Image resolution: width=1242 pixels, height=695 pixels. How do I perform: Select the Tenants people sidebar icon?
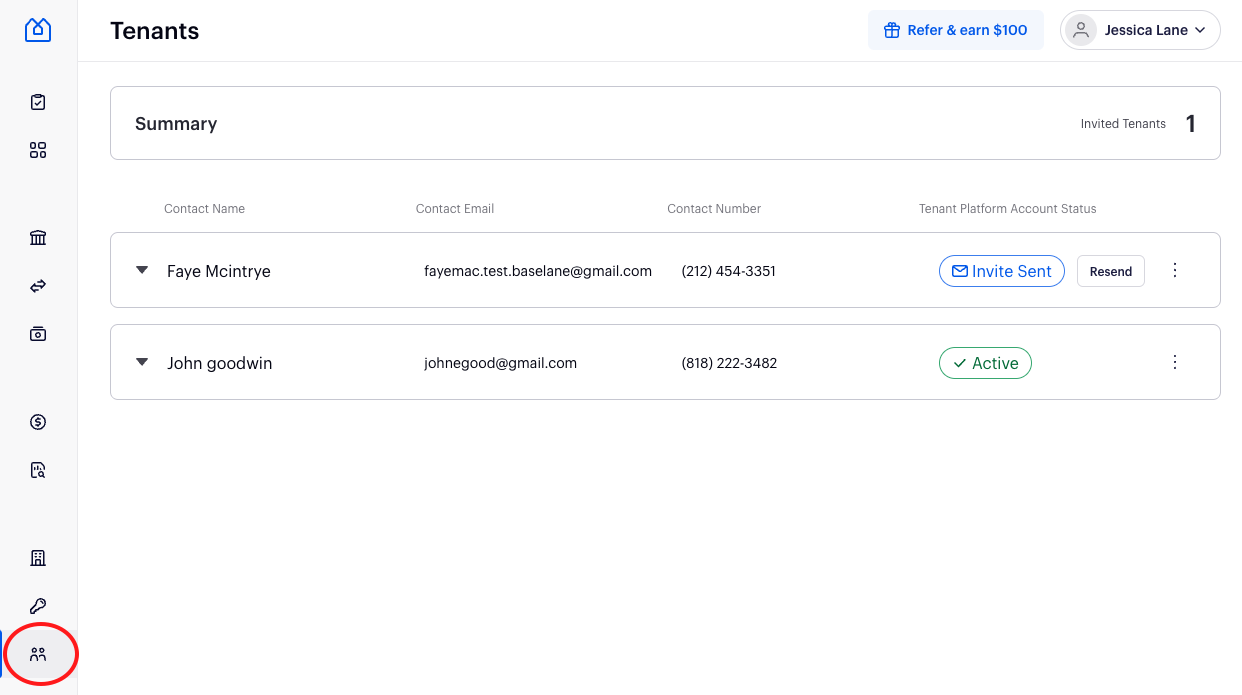pyautogui.click(x=38, y=655)
